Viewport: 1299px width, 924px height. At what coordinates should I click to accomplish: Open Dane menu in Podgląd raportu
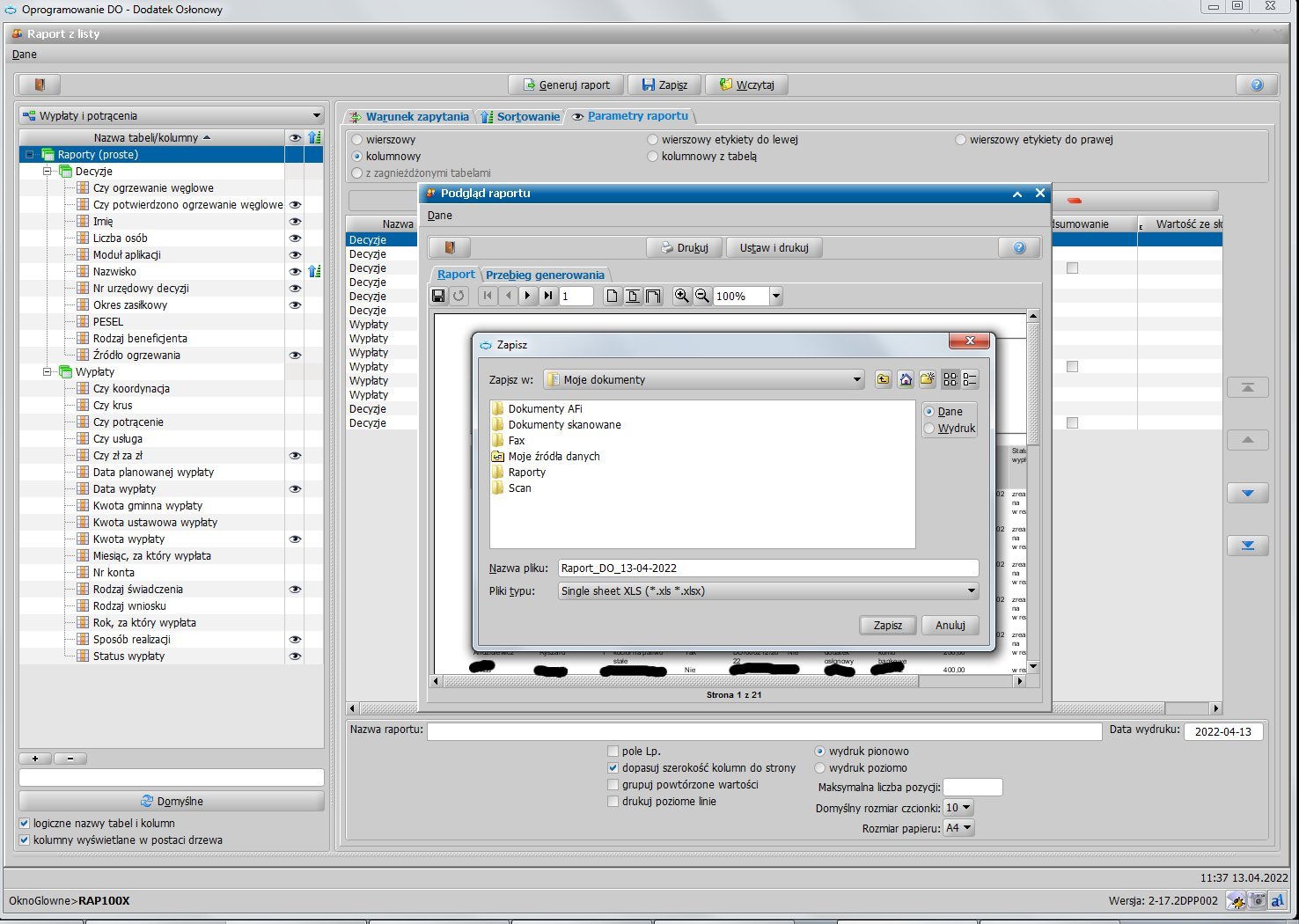[440, 215]
